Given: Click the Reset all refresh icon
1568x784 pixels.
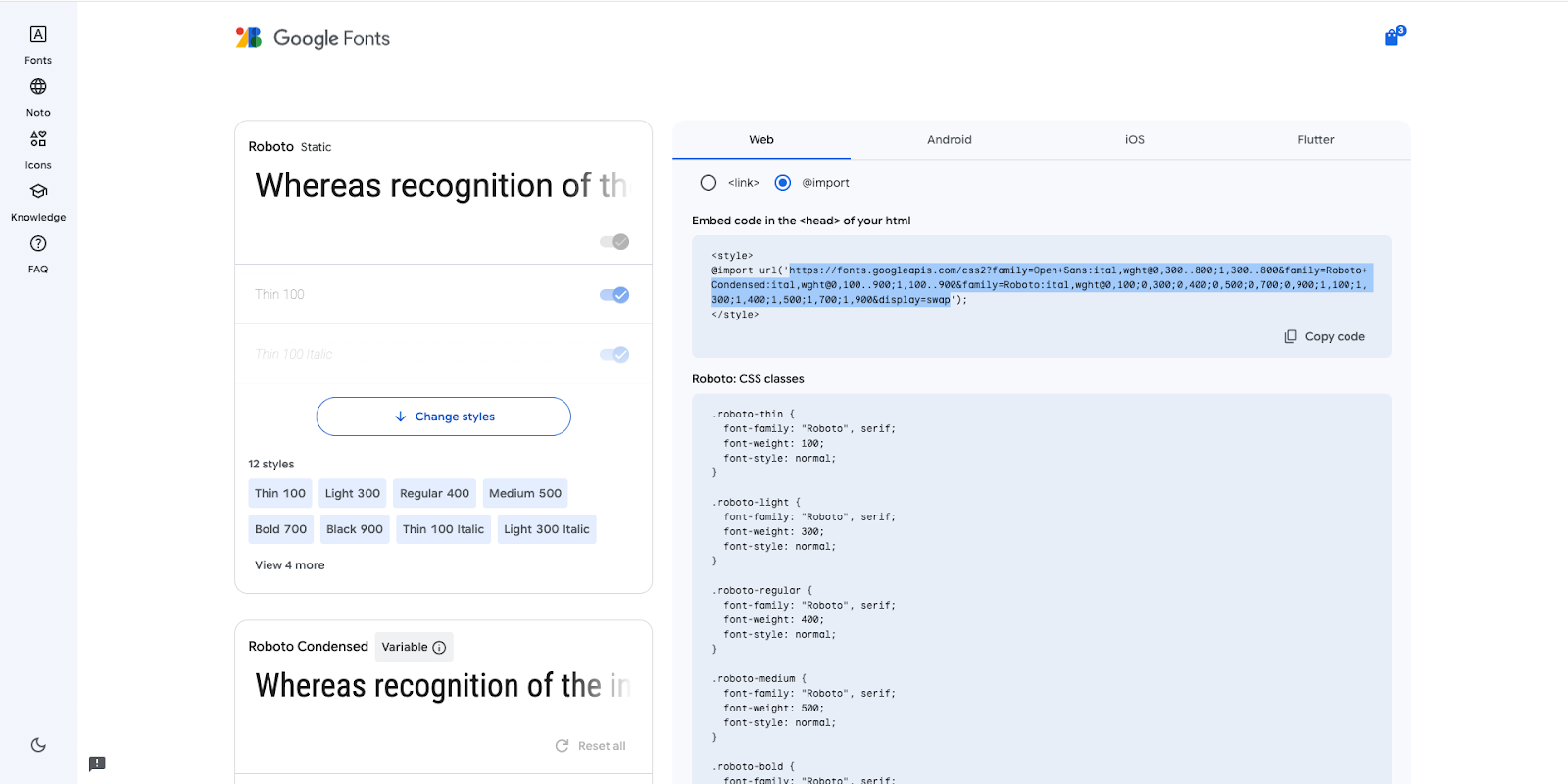Looking at the screenshot, I should pos(563,746).
